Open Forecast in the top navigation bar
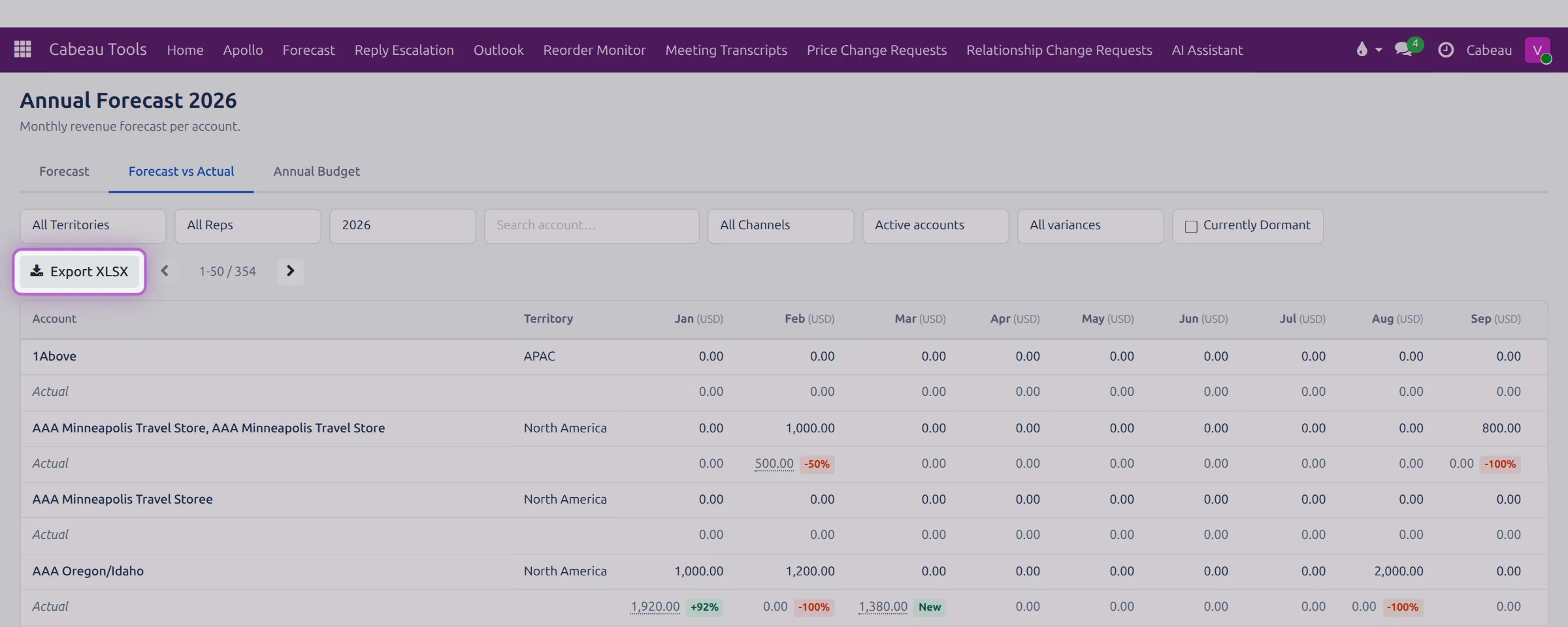 (308, 50)
